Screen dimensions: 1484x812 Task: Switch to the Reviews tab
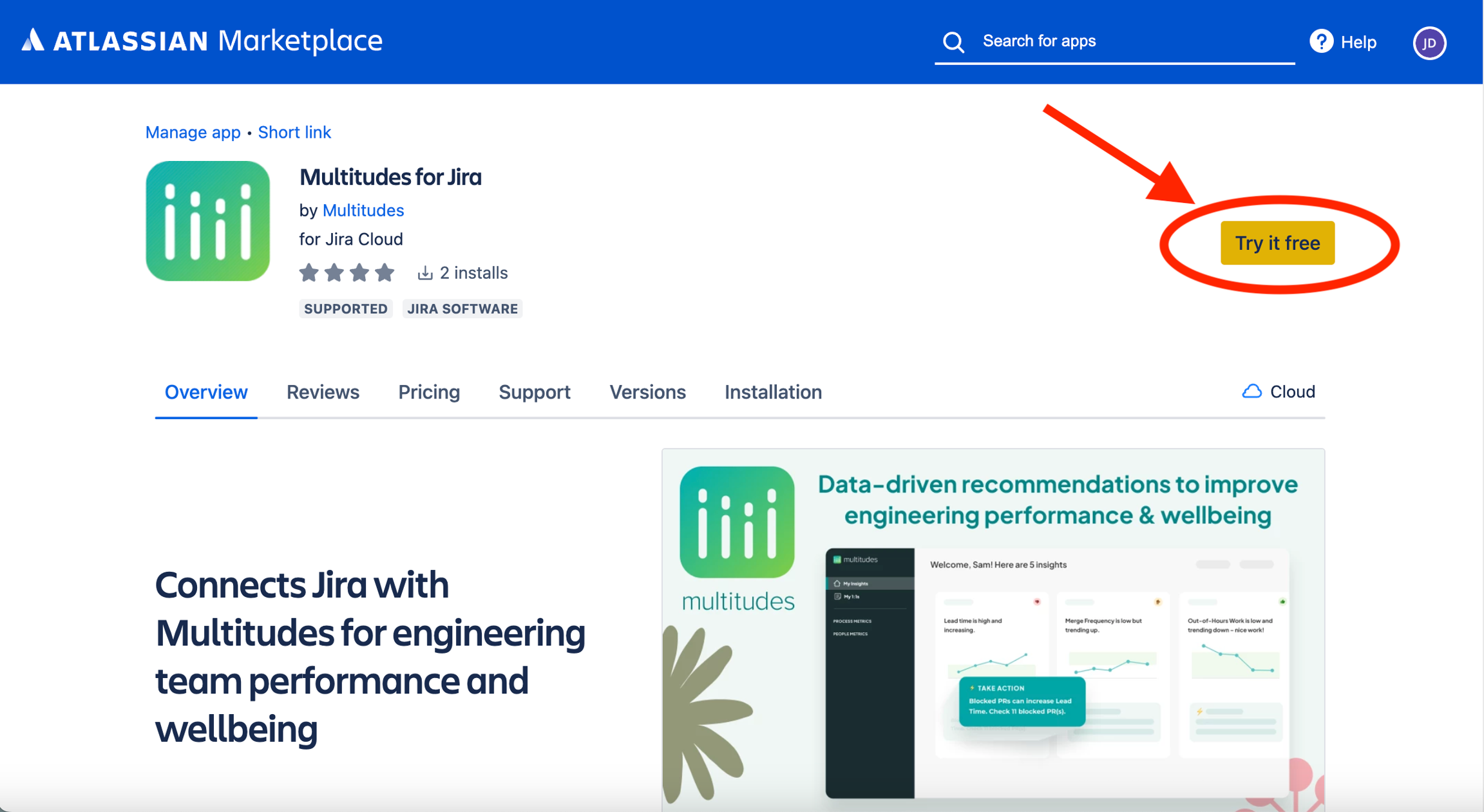323,392
